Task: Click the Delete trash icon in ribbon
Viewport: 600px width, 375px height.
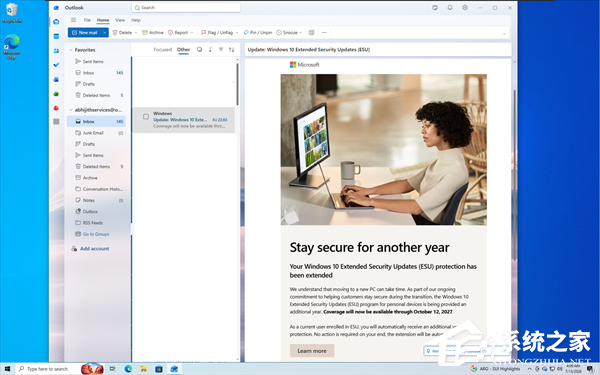Action: pos(115,33)
